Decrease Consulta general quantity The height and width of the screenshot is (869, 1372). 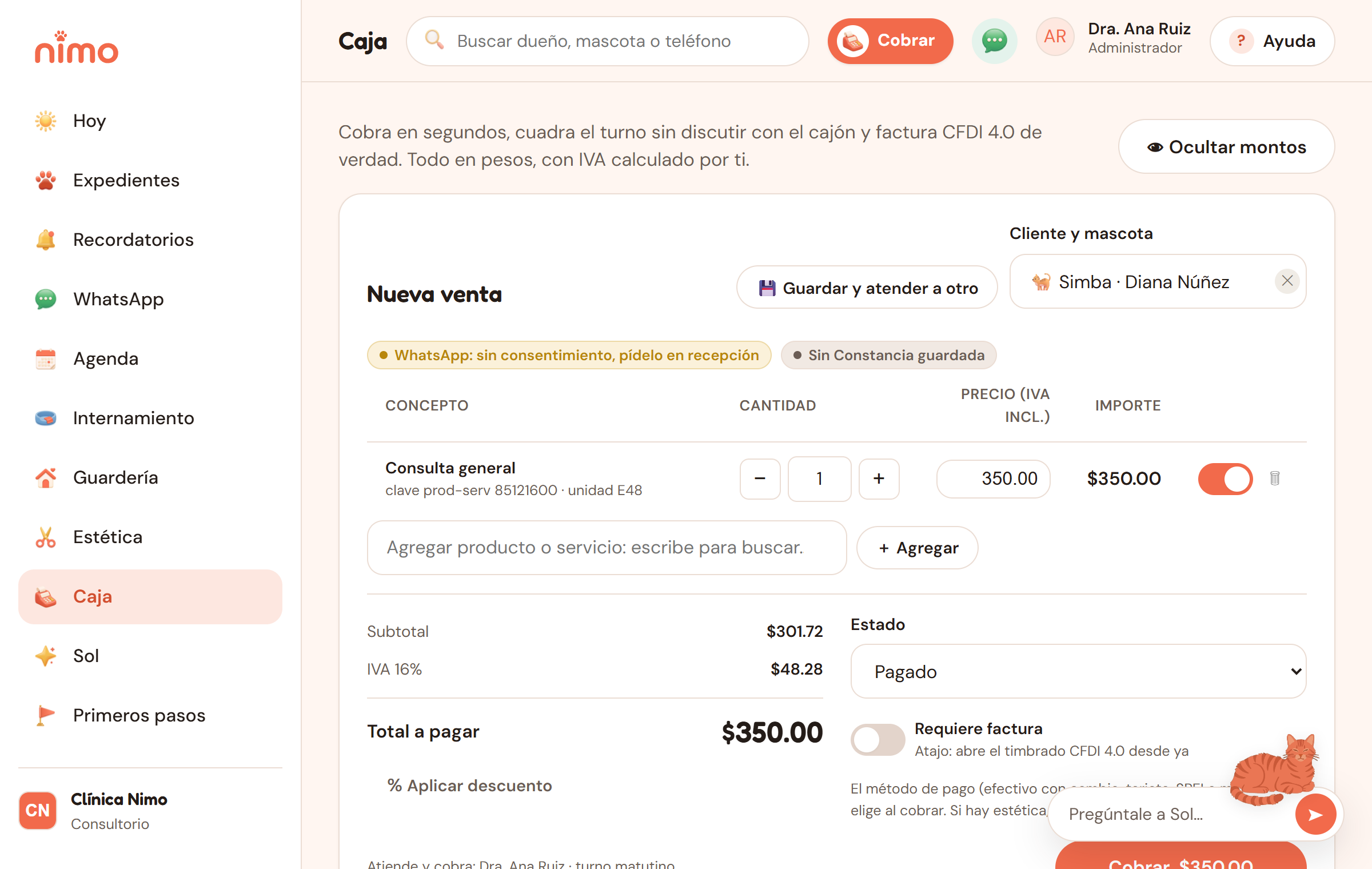pos(760,479)
